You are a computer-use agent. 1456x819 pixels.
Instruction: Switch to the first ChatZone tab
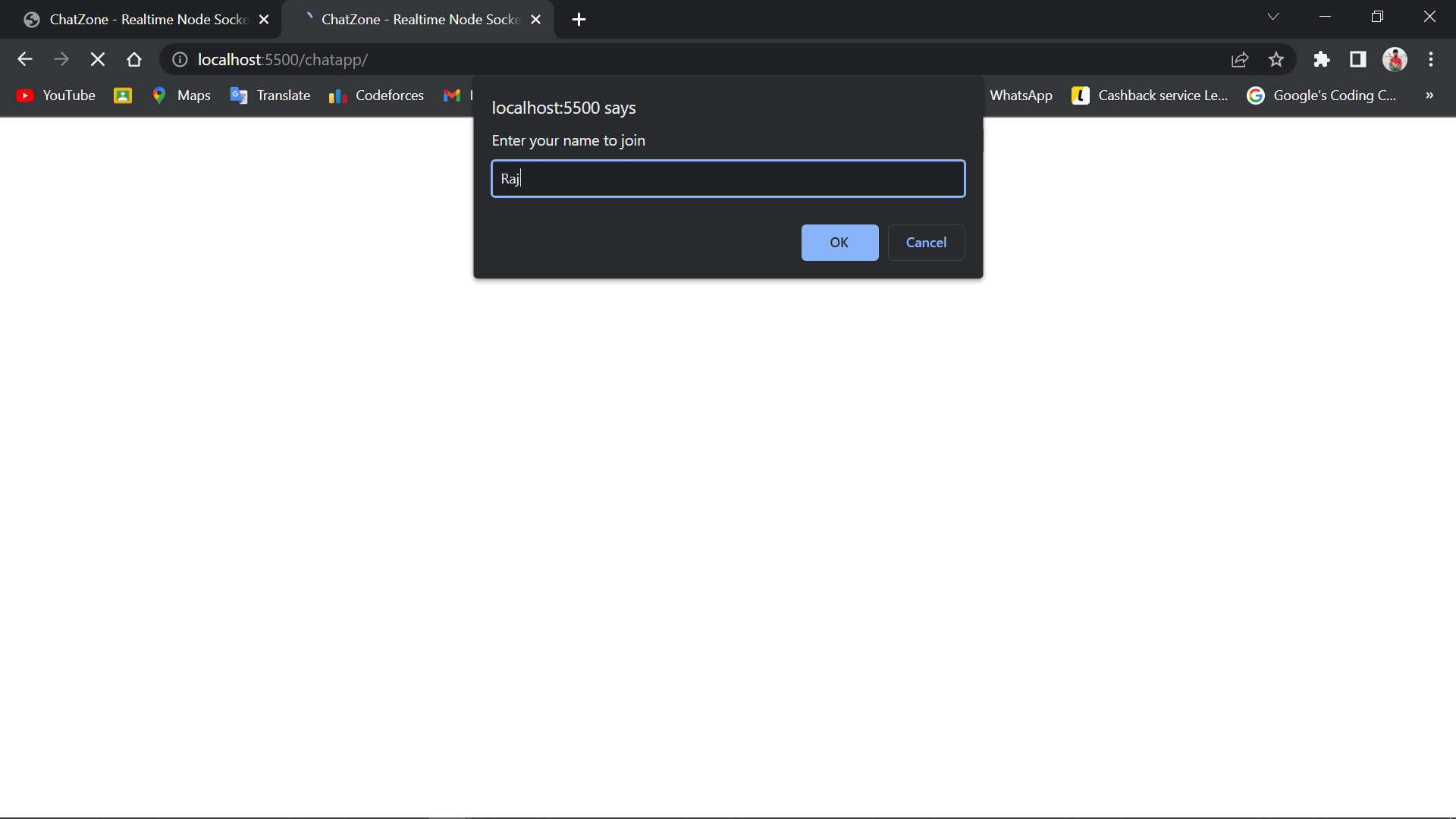(136, 19)
